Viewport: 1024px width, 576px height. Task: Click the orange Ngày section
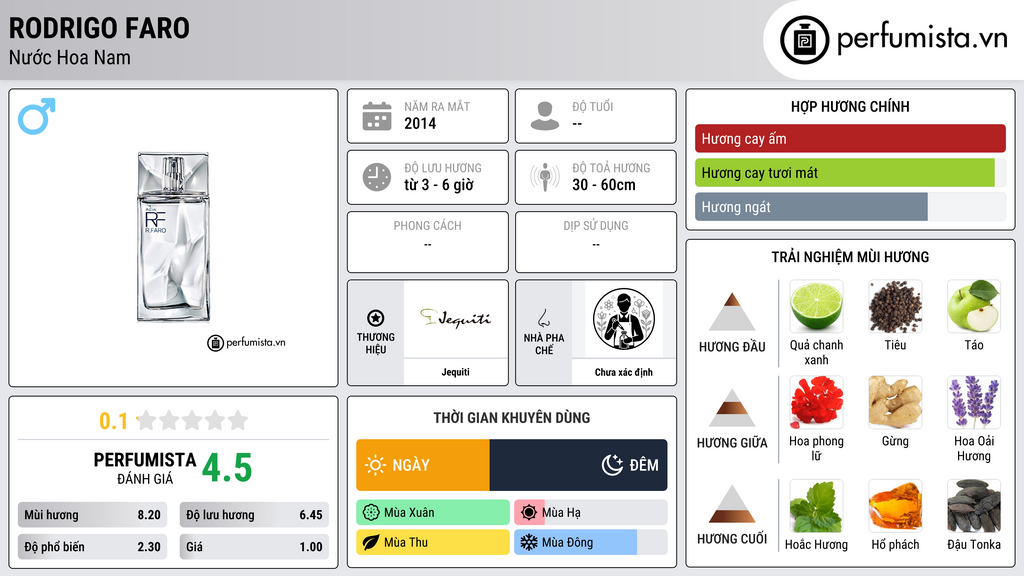point(423,465)
